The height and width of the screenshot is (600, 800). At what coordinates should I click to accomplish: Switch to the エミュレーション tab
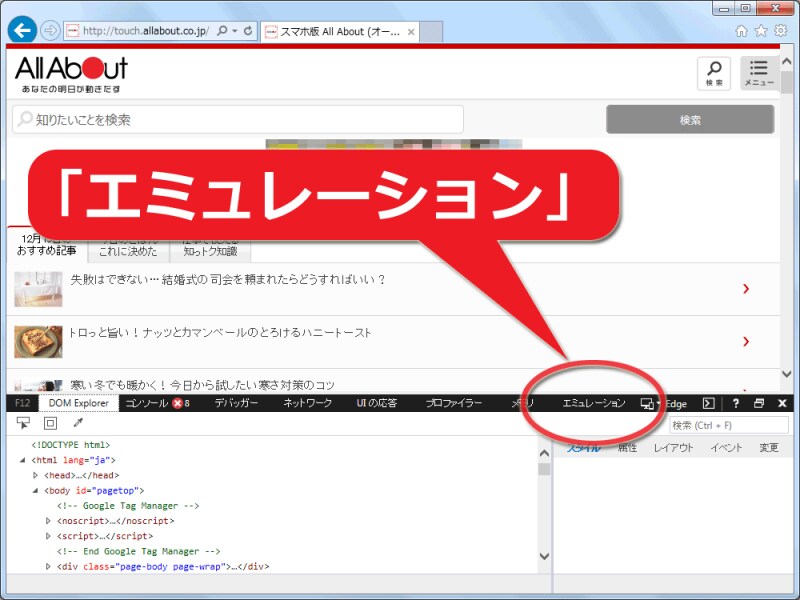pos(594,403)
